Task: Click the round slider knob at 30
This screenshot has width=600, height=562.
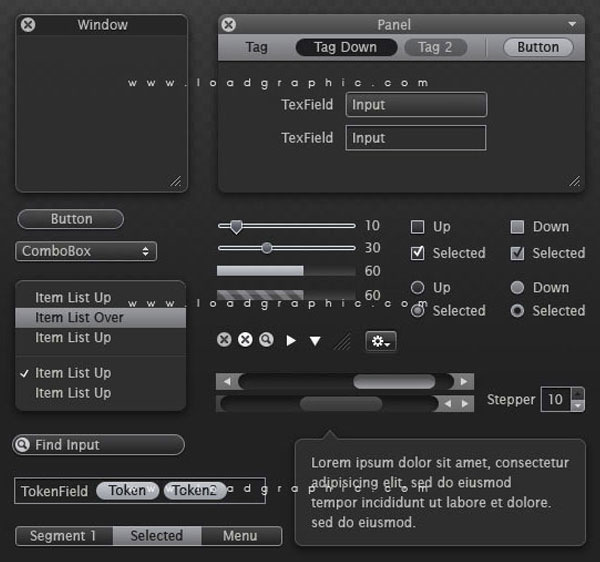Action: click(267, 248)
